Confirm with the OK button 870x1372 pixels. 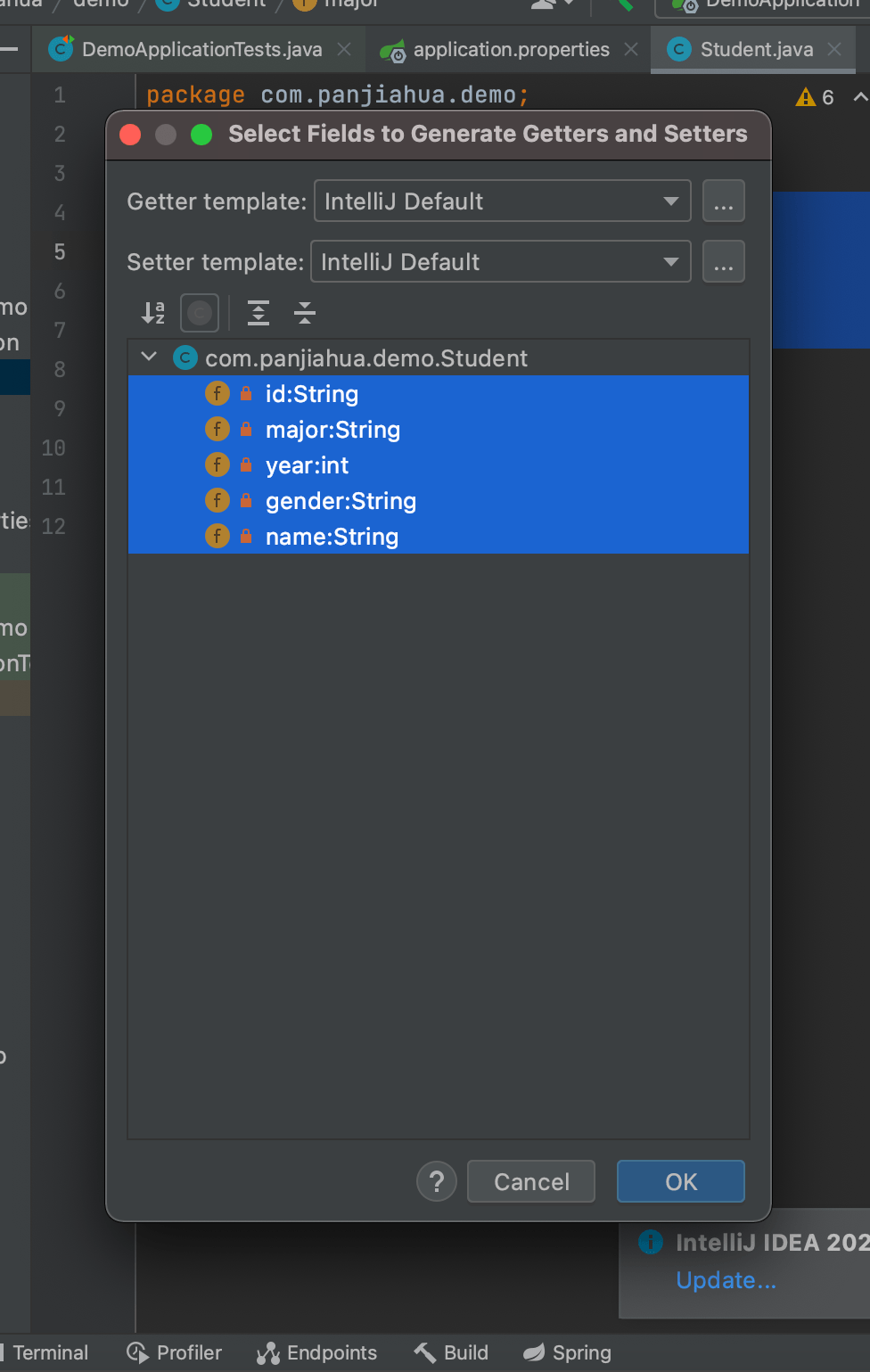point(680,1181)
